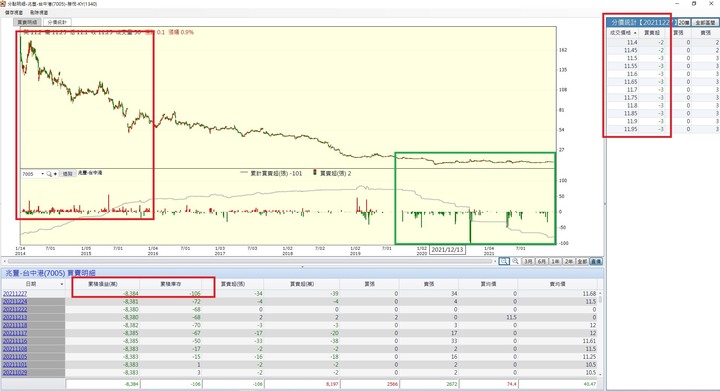Switch to the 分價統計 tab
Screen dimensions: 720x391
point(57,22)
